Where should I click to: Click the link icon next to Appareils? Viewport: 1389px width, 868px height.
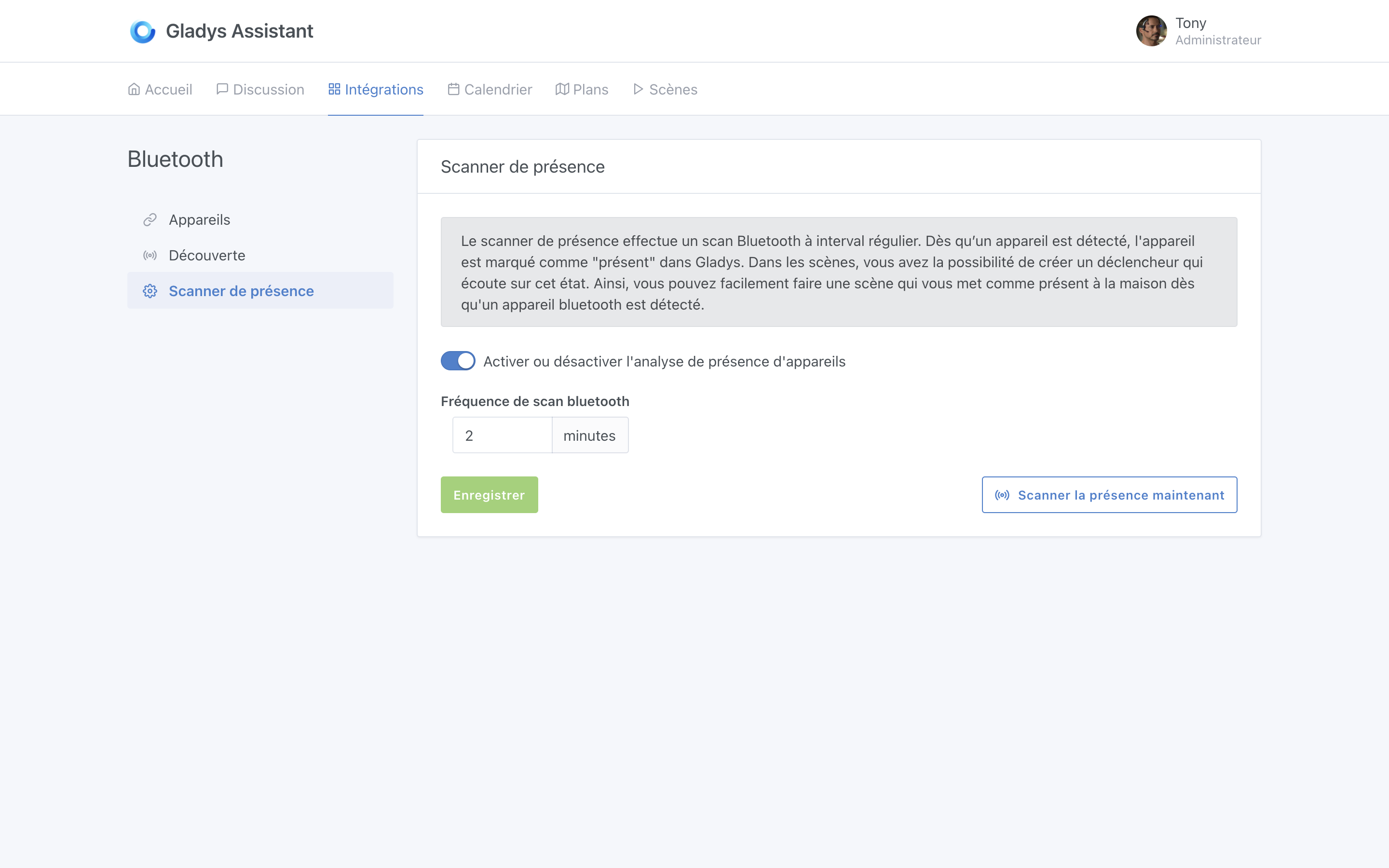pos(150,219)
